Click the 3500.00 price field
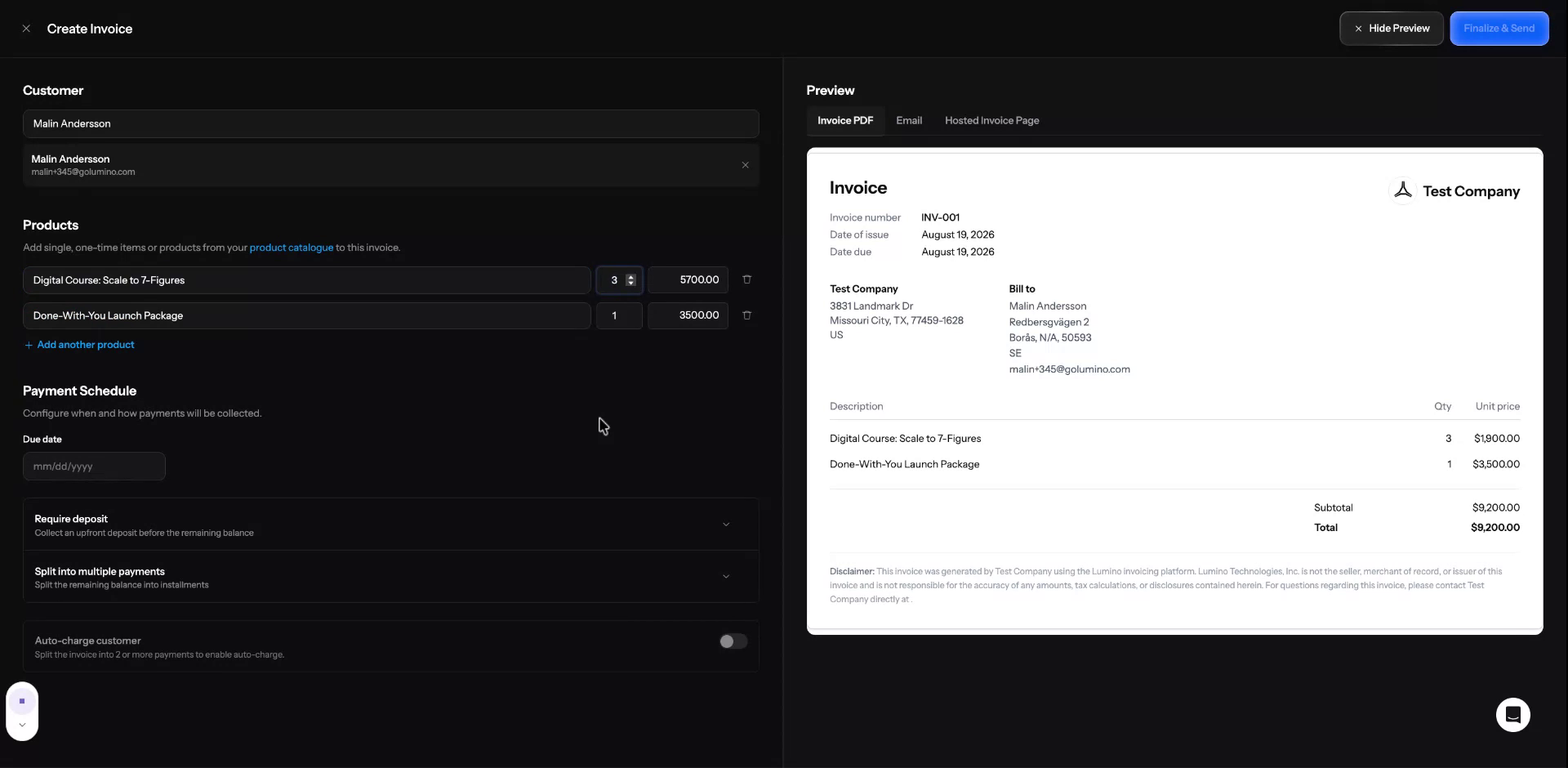The height and width of the screenshot is (768, 1568). (x=688, y=315)
